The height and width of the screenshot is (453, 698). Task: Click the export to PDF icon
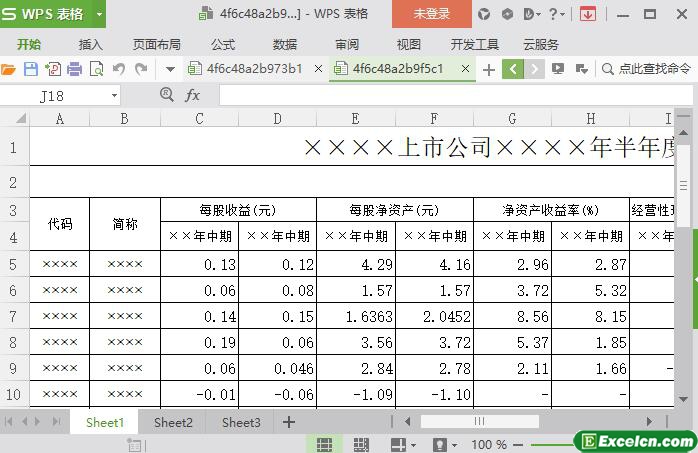[x=53, y=69]
